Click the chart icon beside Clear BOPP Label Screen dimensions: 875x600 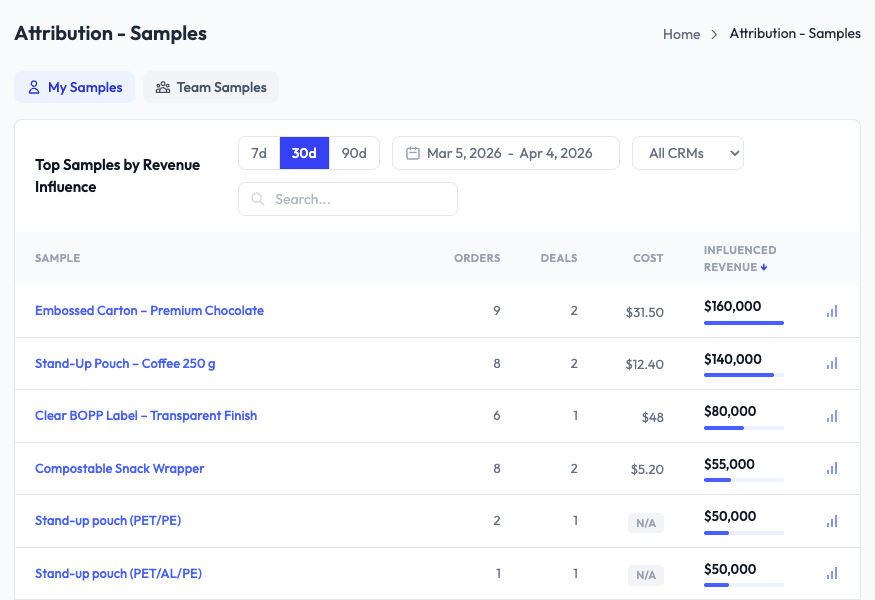[x=831, y=416]
